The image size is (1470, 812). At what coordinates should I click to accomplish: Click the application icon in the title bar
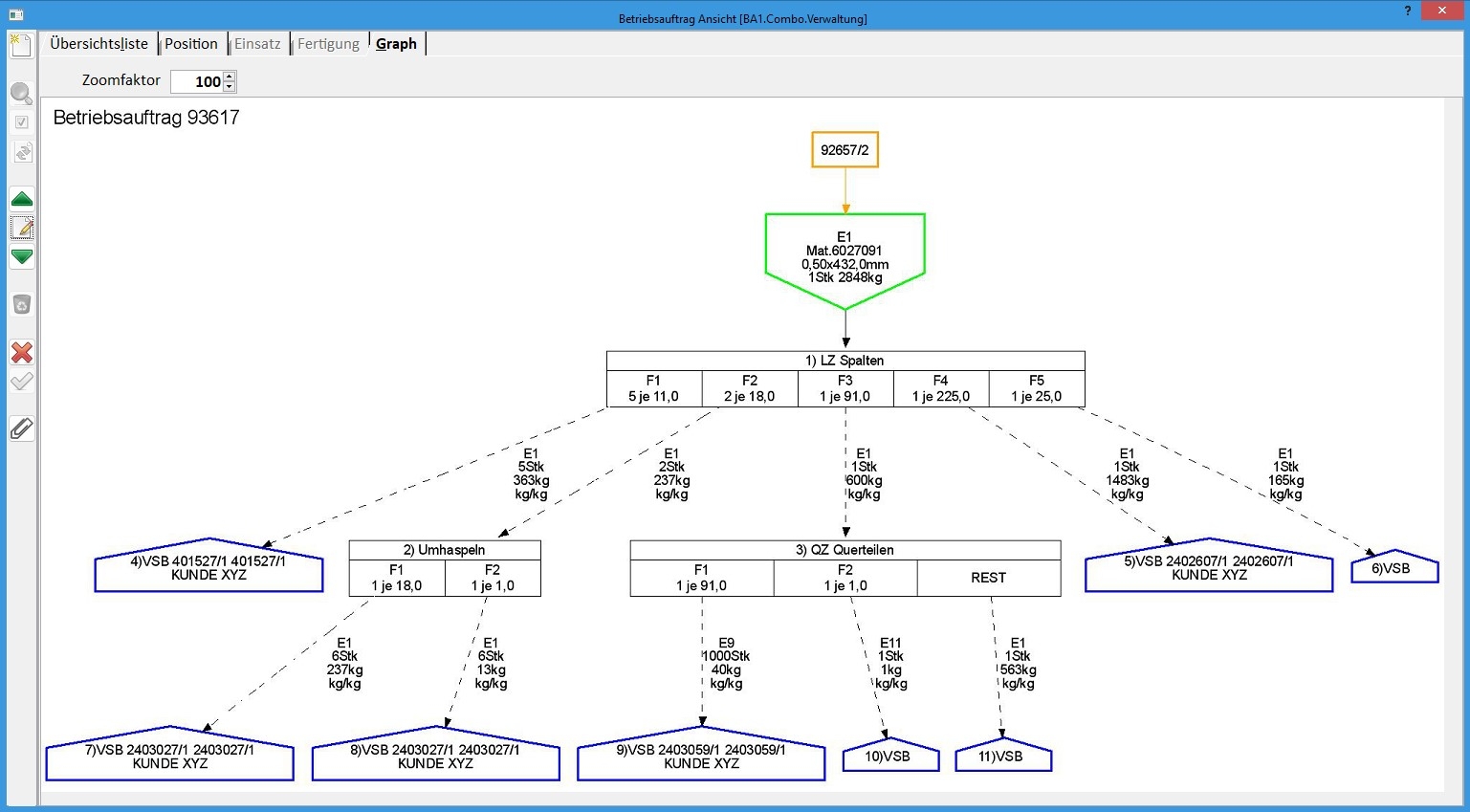click(x=16, y=14)
